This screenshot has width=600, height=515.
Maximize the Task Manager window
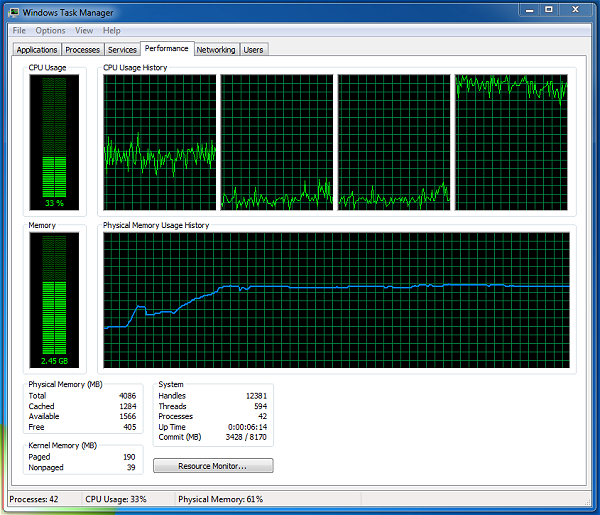(548, 9)
